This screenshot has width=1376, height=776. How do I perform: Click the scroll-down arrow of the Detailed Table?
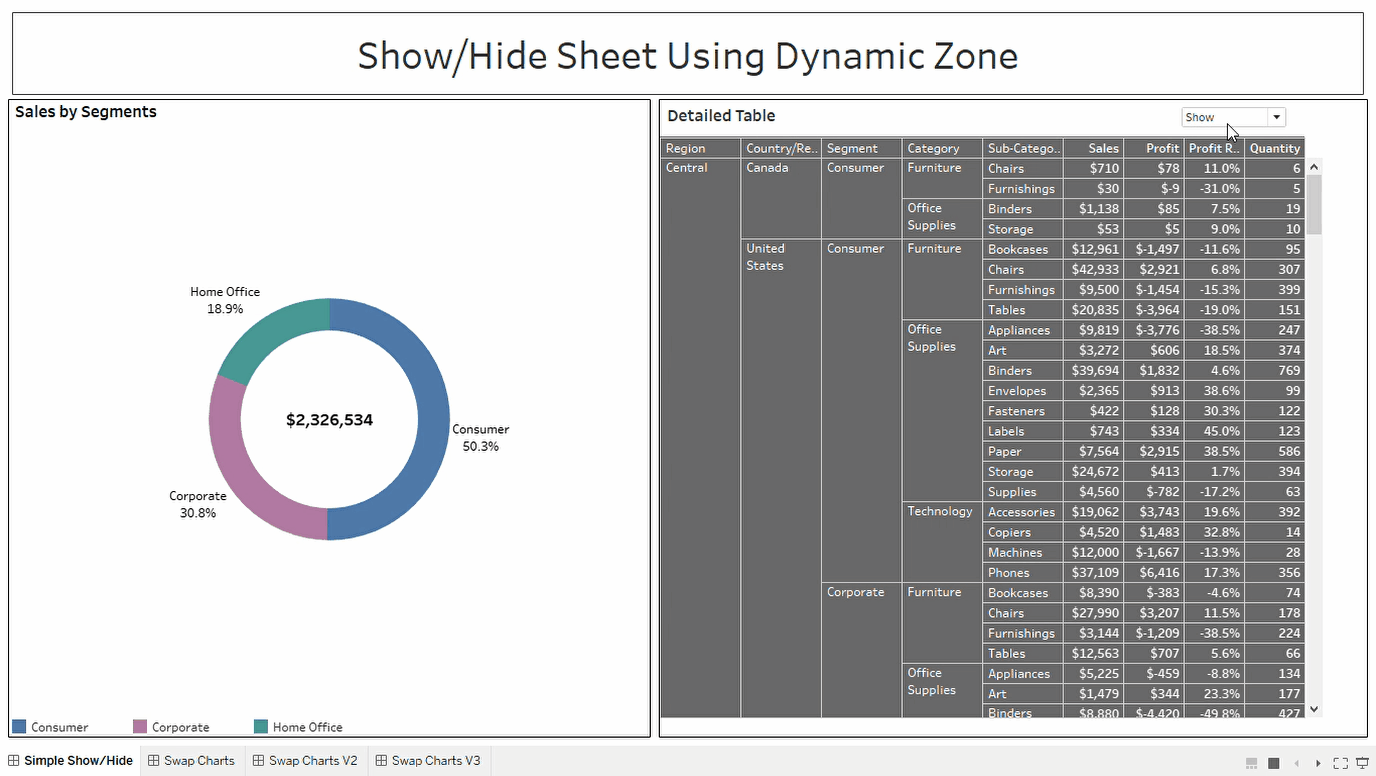click(1313, 710)
